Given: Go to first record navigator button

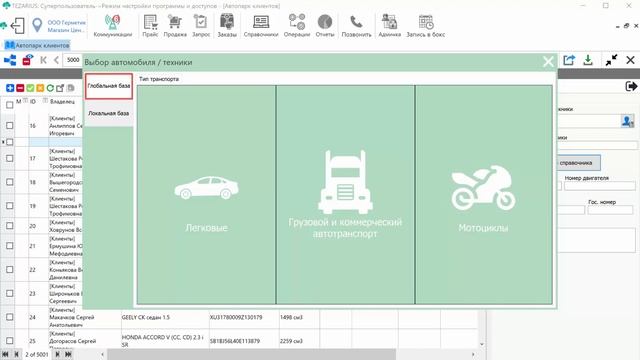Looking at the screenshot, I should (x=5, y=354).
